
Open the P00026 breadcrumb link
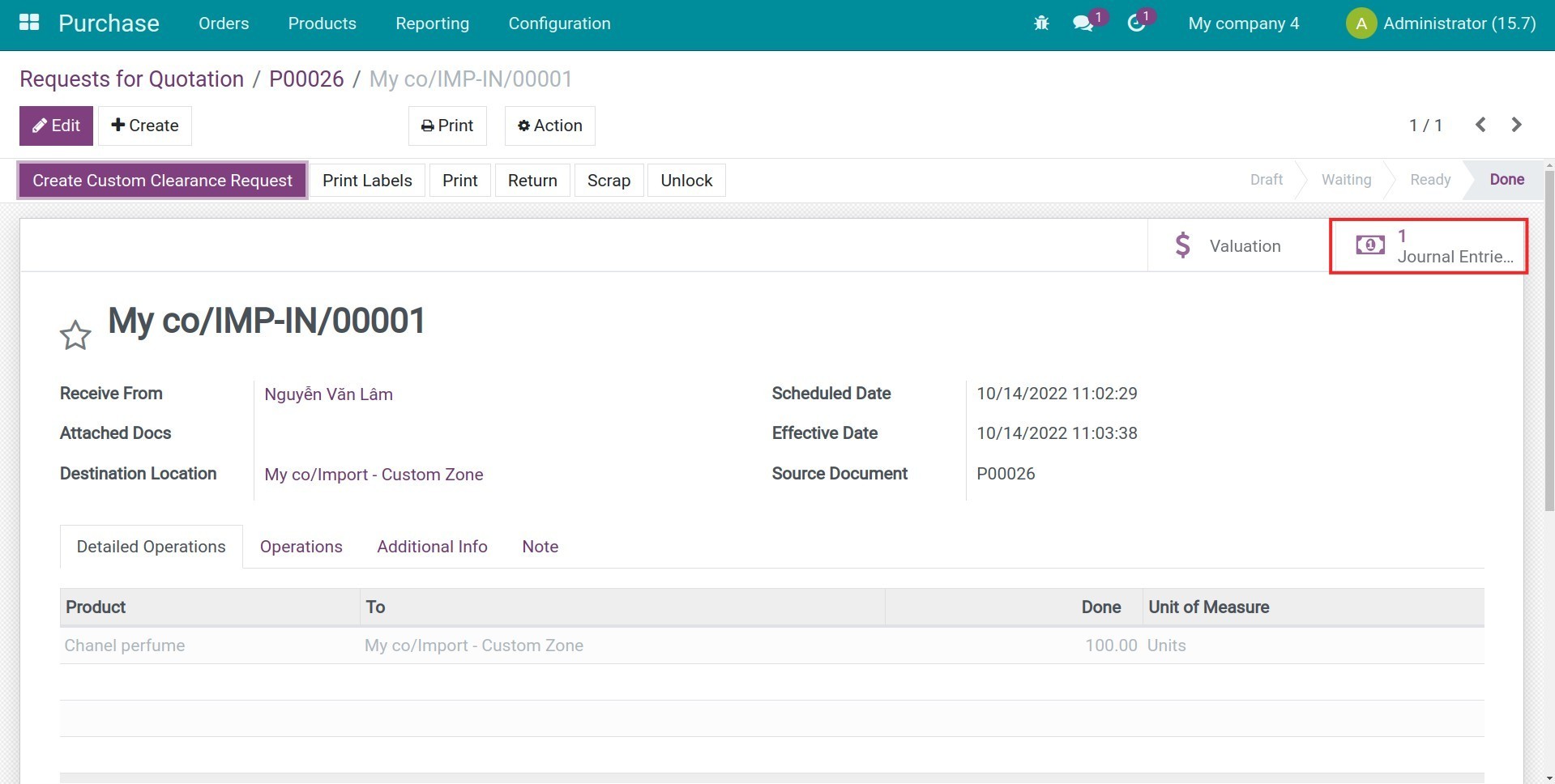(x=306, y=79)
